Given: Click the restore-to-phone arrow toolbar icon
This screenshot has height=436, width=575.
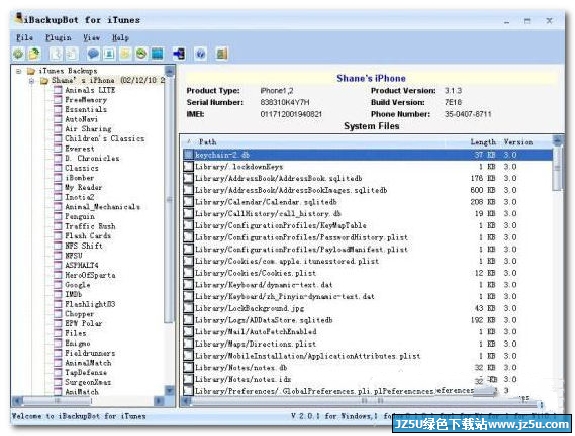Looking at the screenshot, I should [180, 54].
